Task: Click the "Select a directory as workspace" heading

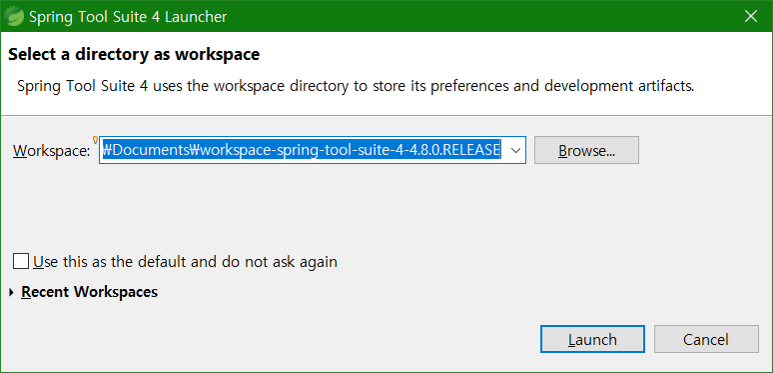Action: click(134, 54)
